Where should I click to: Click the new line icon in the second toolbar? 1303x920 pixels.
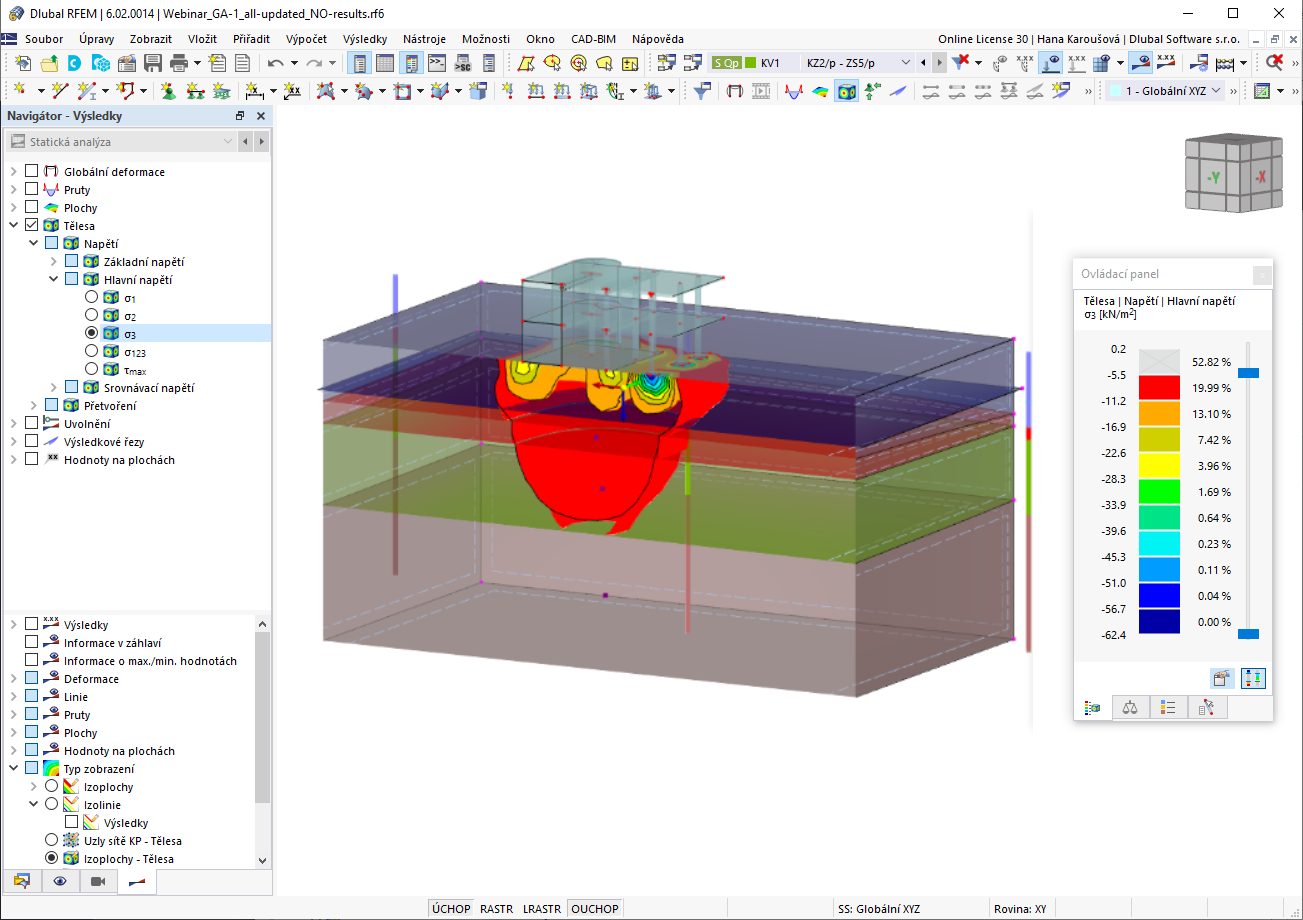point(60,91)
